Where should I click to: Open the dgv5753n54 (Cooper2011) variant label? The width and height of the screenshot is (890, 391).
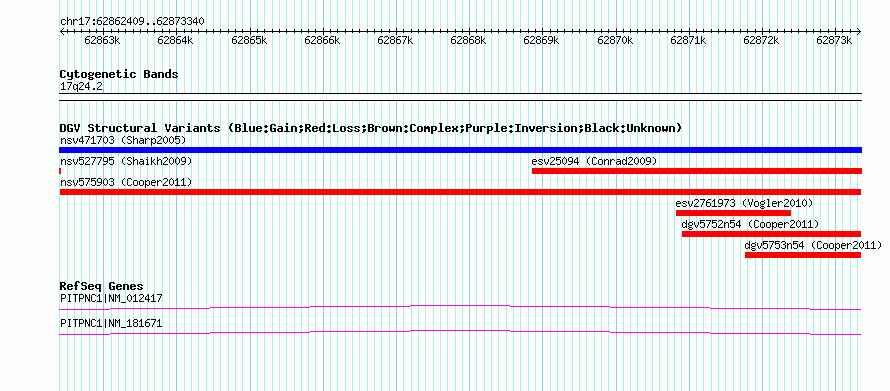(x=813, y=245)
